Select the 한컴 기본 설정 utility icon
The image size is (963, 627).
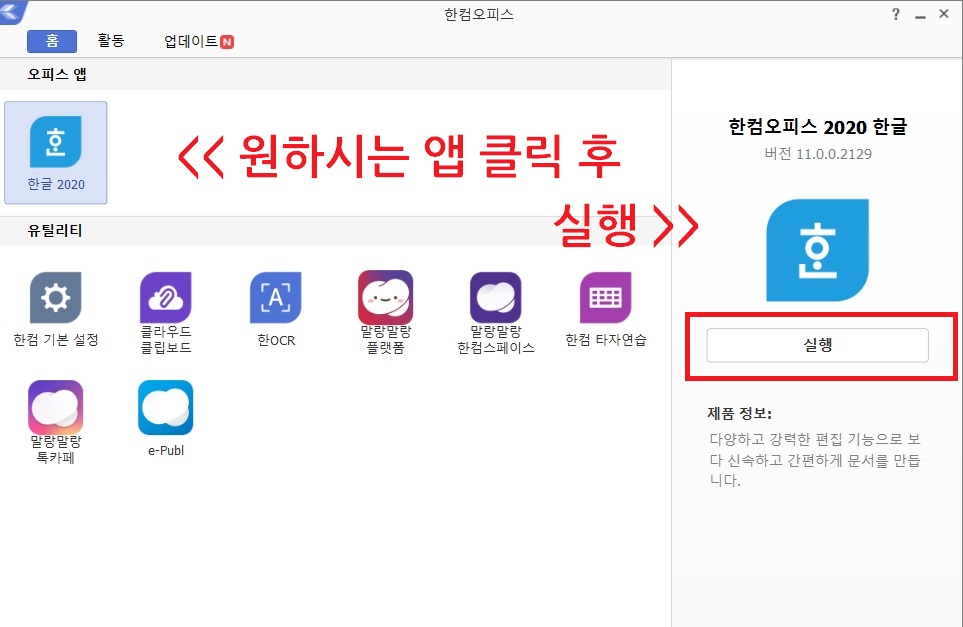point(55,297)
